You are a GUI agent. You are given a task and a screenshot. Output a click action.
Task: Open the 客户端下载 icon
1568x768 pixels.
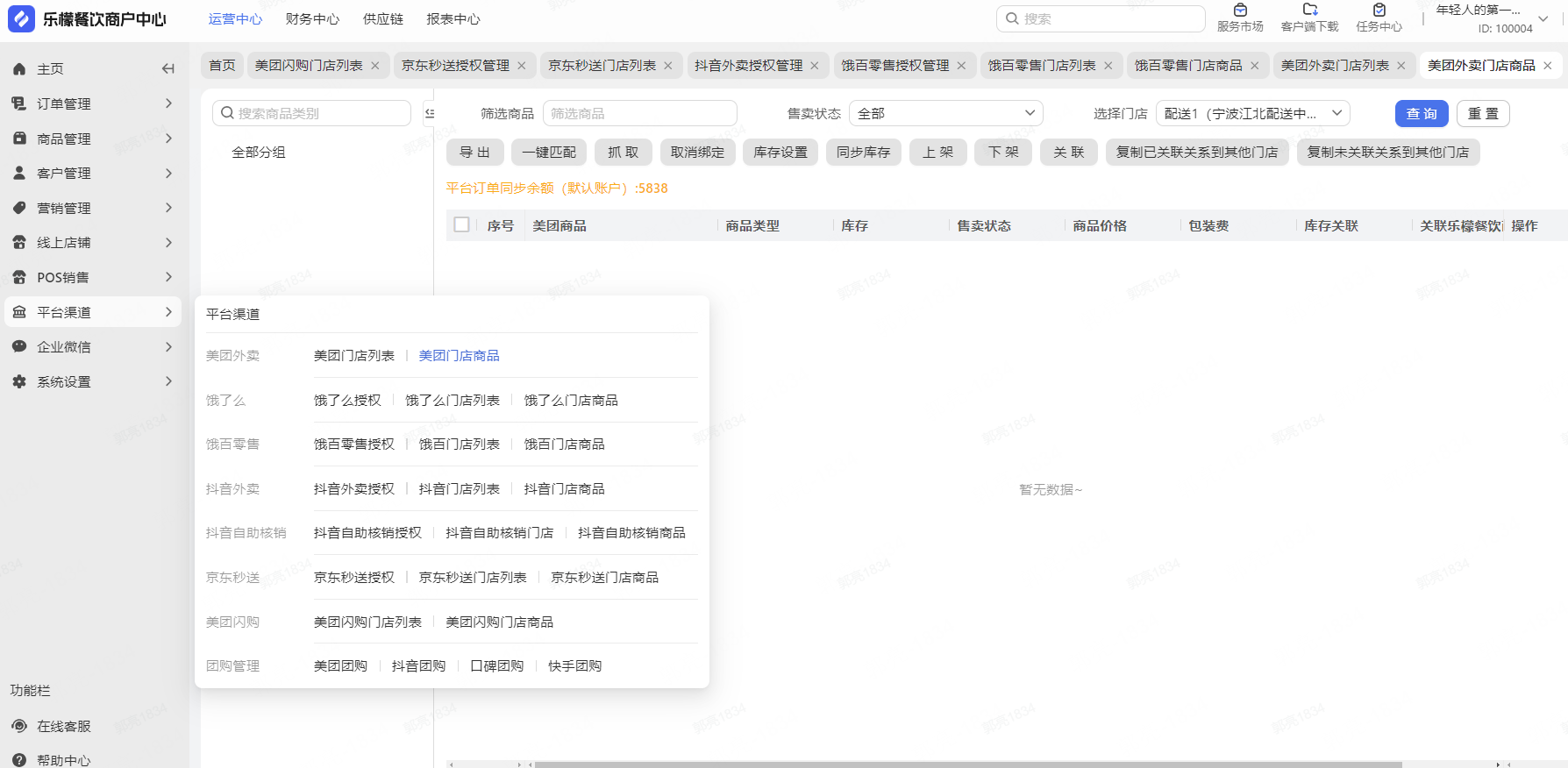point(1310,10)
